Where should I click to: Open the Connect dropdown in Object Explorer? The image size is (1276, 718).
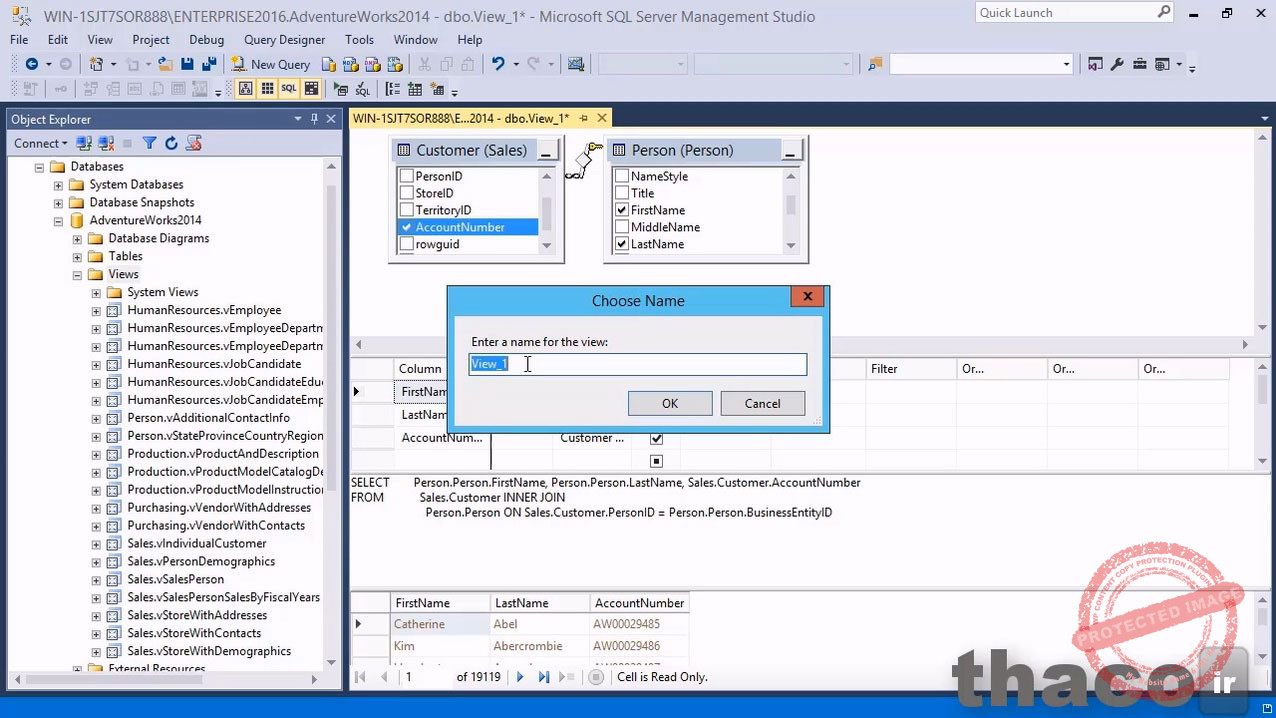pos(41,143)
